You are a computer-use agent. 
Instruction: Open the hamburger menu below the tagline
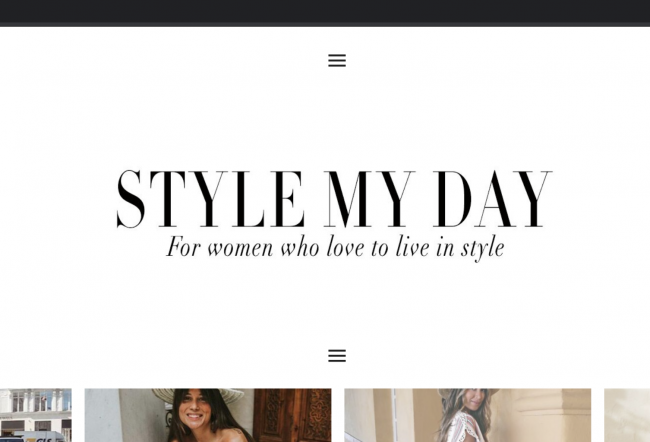coord(337,355)
